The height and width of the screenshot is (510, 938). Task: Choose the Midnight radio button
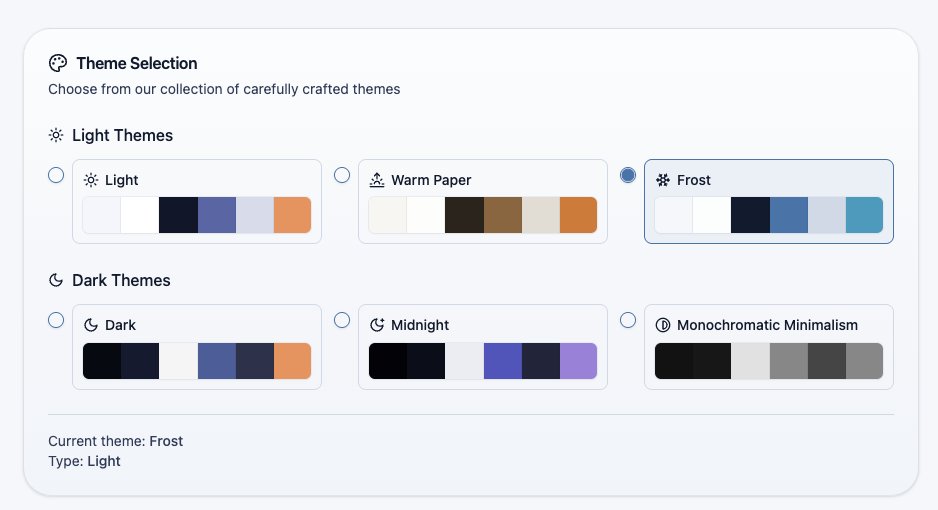[342, 320]
